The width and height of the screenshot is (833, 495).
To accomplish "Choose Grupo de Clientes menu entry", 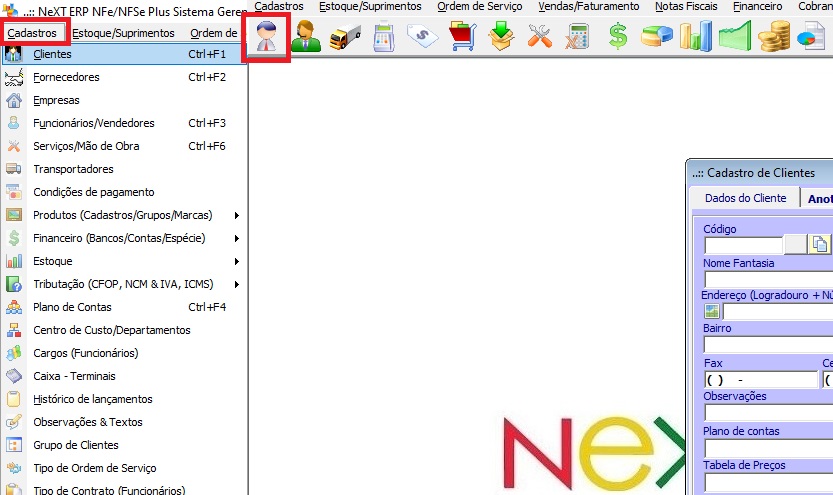I will pyautogui.click(x=125, y=445).
